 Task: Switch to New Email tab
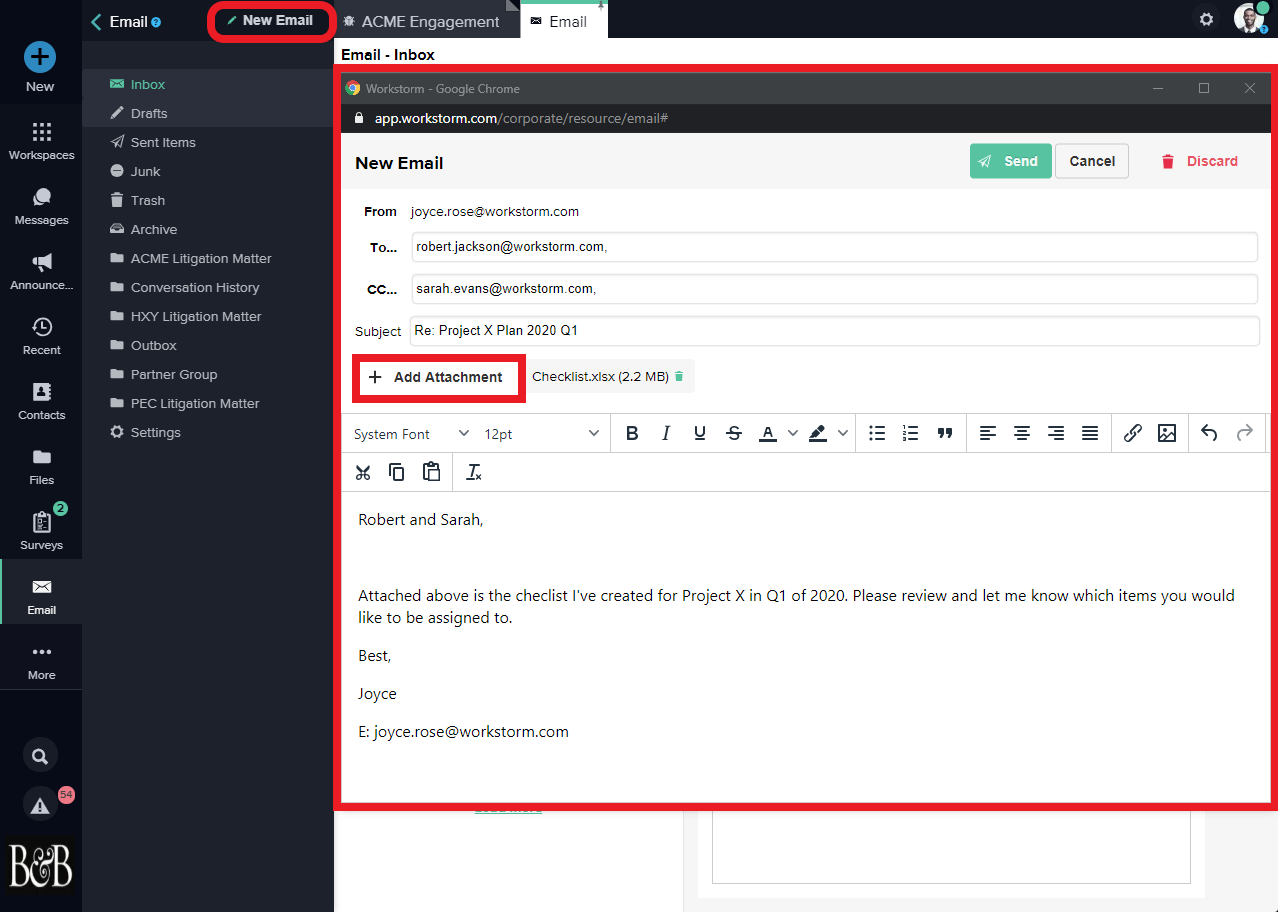point(270,20)
